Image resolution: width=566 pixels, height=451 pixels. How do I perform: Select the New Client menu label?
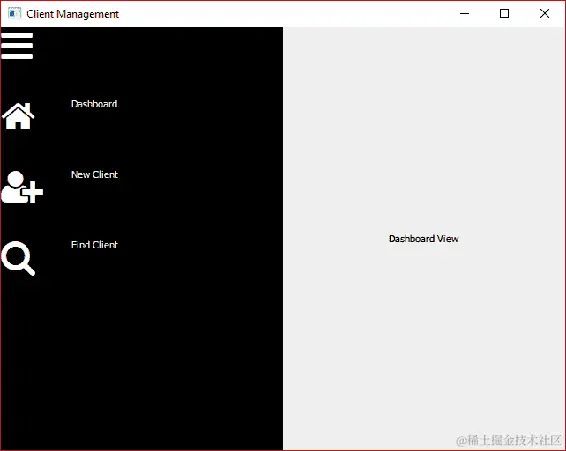(x=94, y=174)
